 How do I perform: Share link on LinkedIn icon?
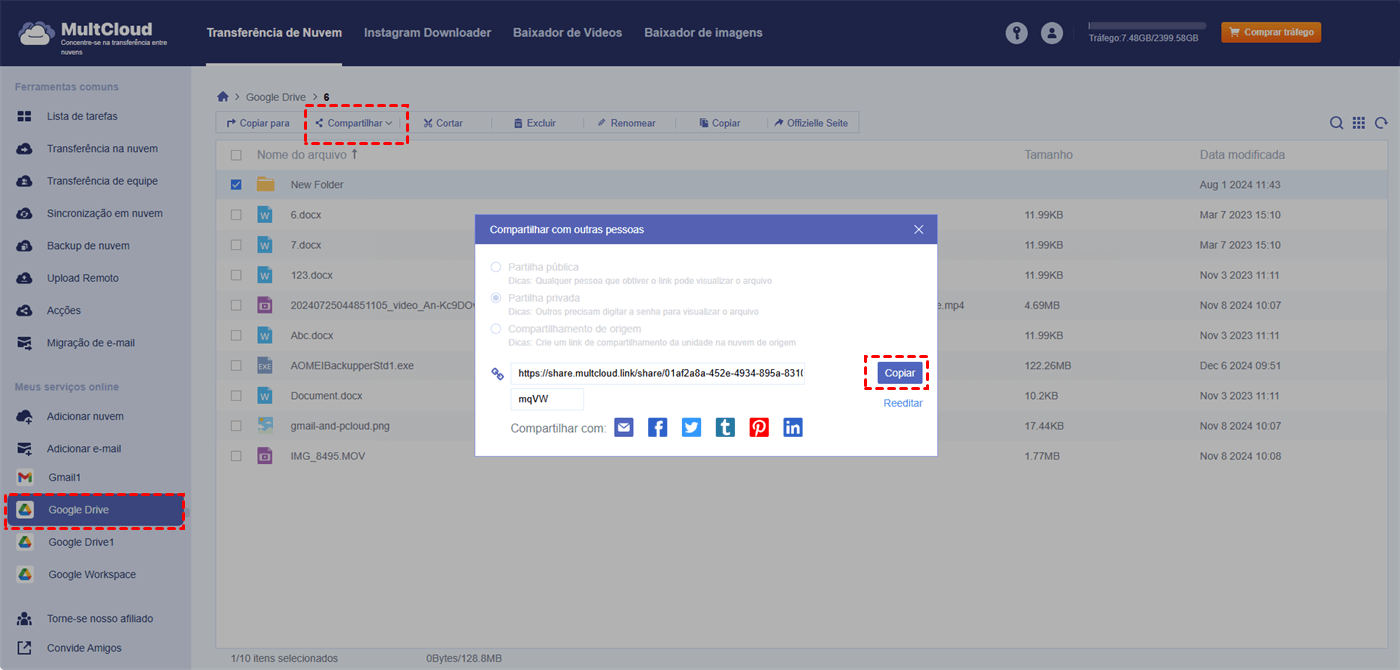[793, 427]
